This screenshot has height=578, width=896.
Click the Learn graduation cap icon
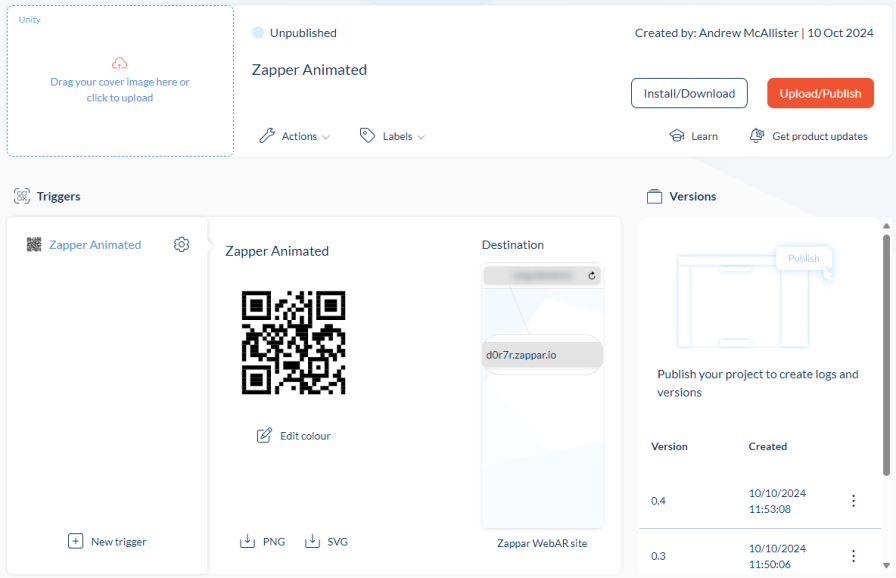click(x=677, y=136)
